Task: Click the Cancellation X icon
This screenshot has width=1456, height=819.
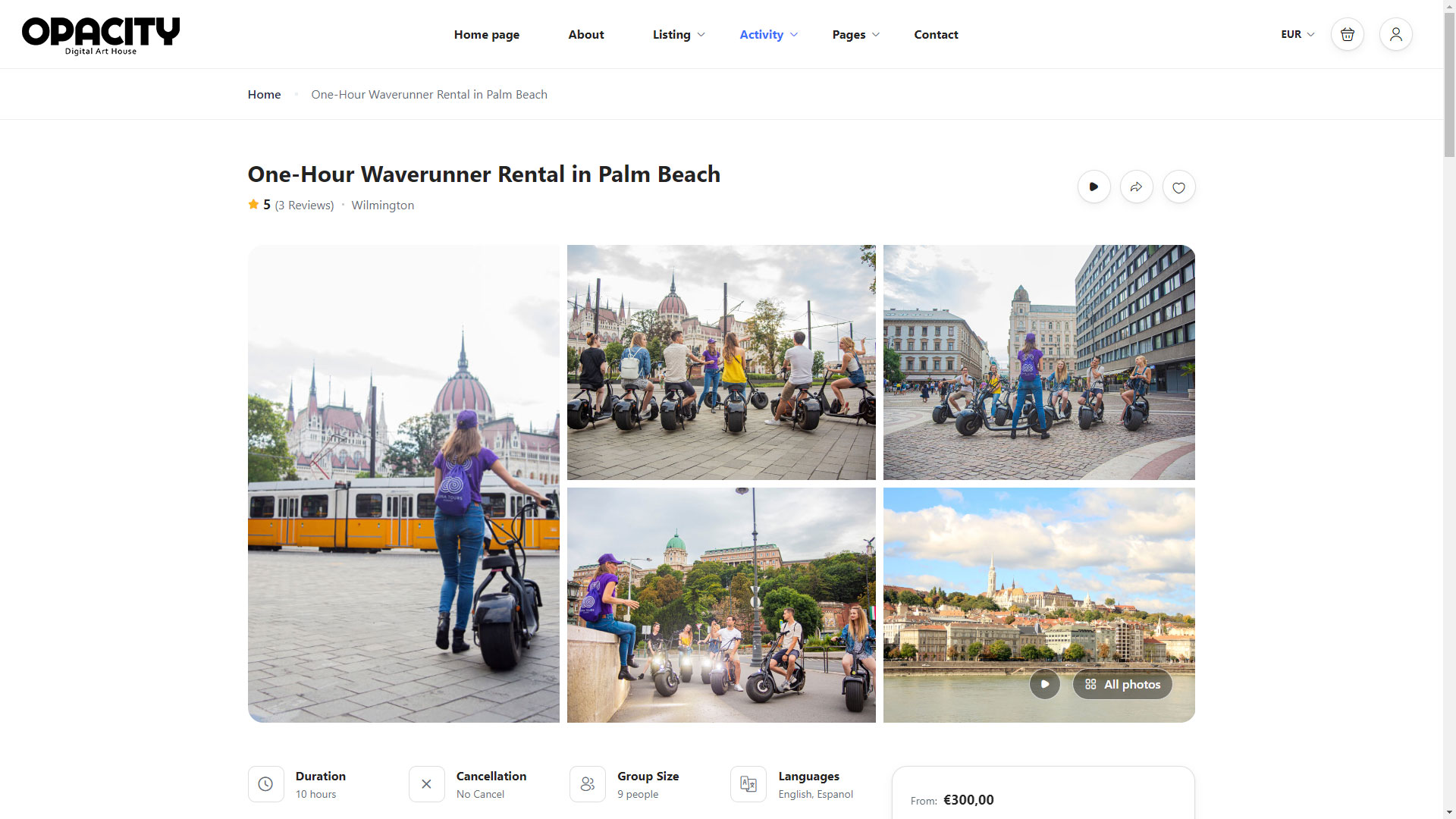Action: click(x=426, y=784)
